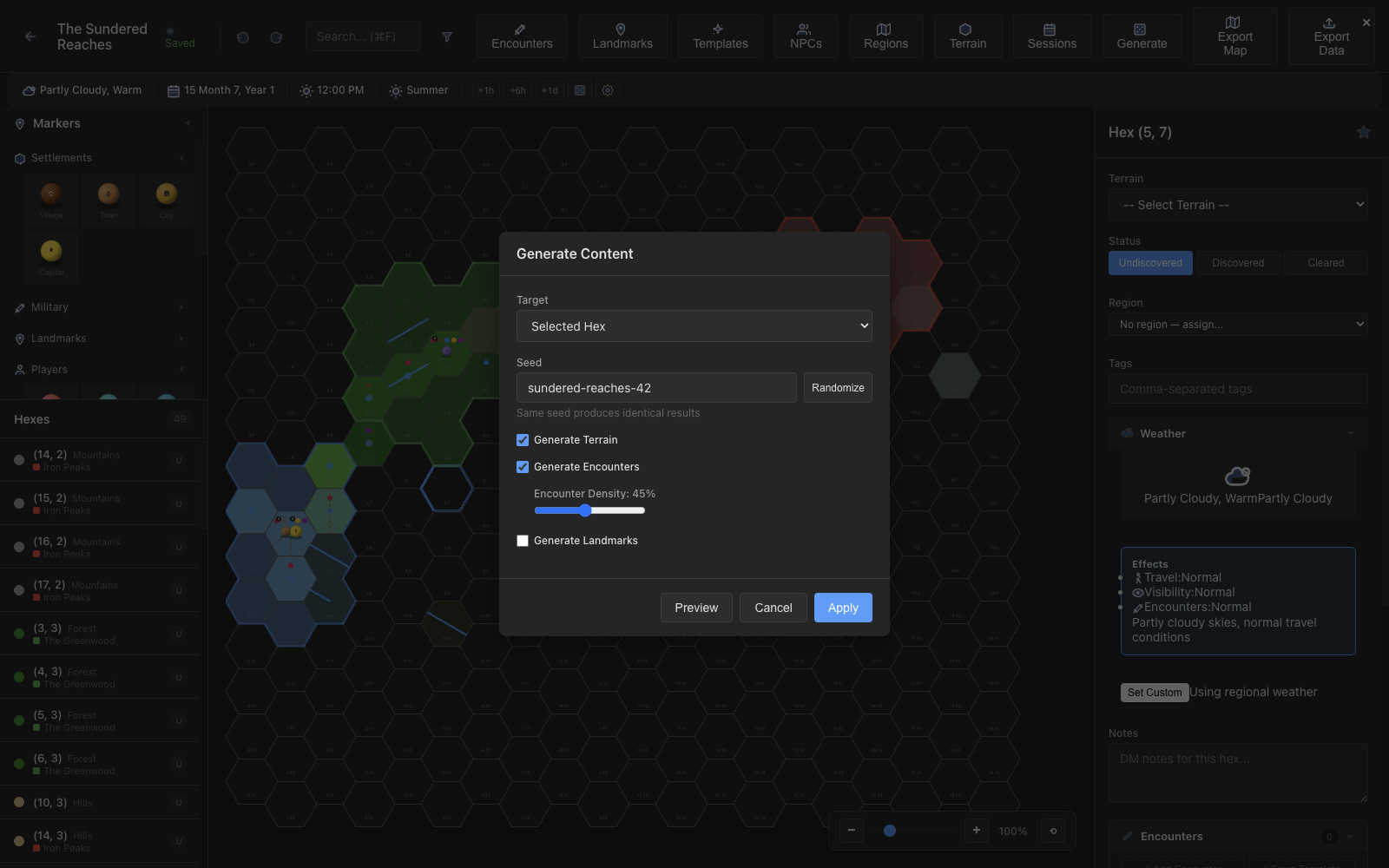Select the Town settlement marker
1389x868 pixels.
pyautogui.click(x=109, y=199)
